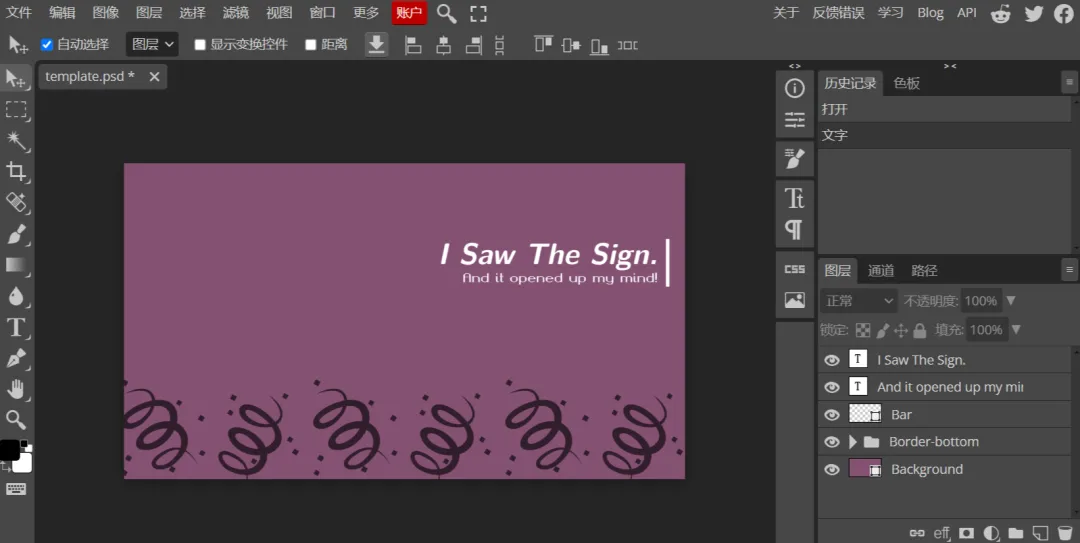Hide the Background layer eye icon
This screenshot has height=543, width=1080.
832,469
